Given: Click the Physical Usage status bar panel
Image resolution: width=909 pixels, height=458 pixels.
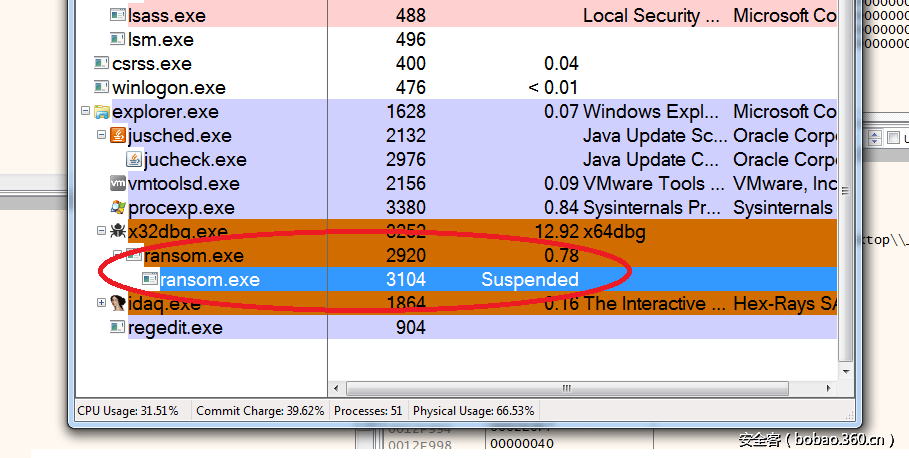Looking at the screenshot, I should click(x=474, y=411).
